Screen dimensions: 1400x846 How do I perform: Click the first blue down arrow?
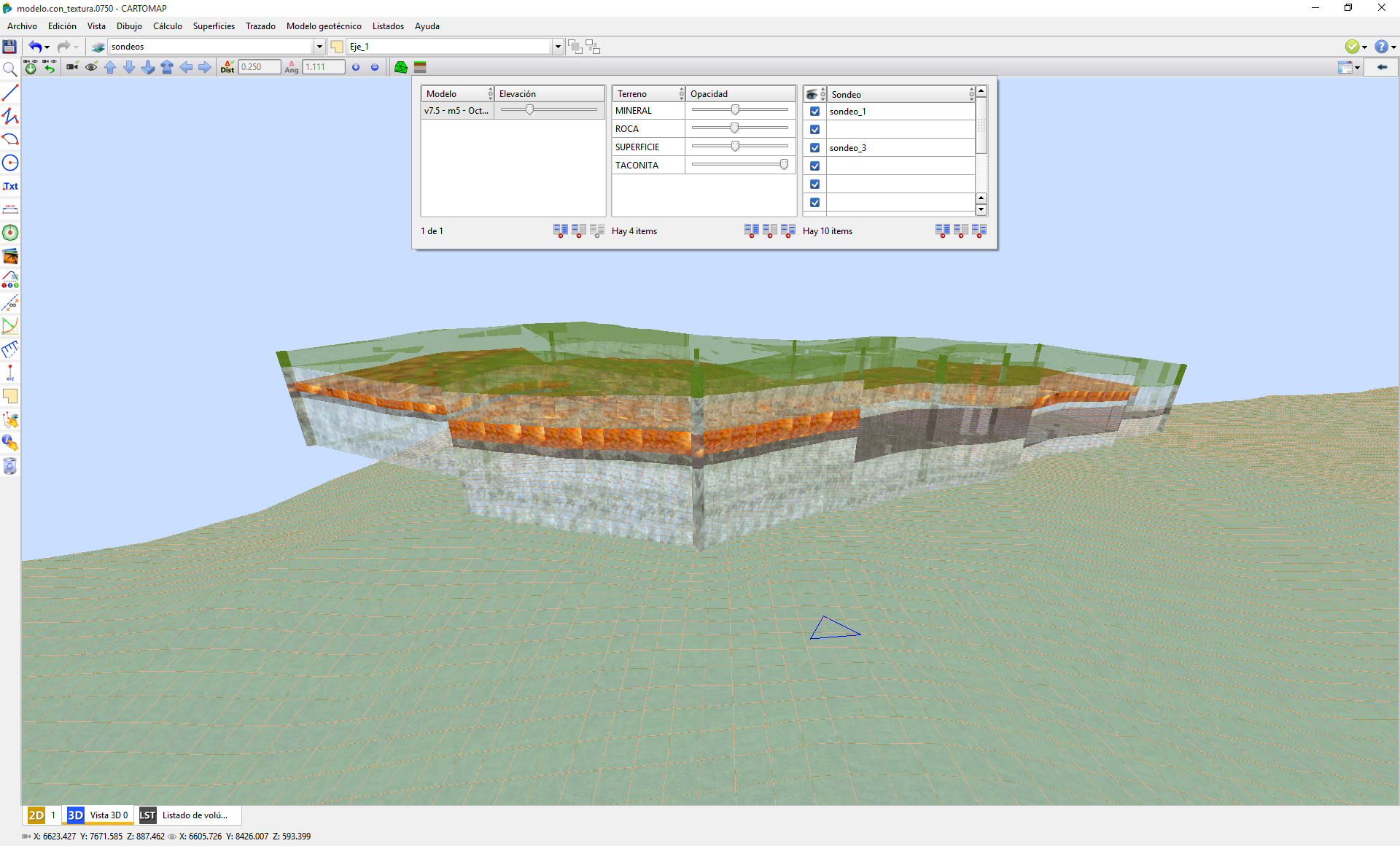(129, 67)
